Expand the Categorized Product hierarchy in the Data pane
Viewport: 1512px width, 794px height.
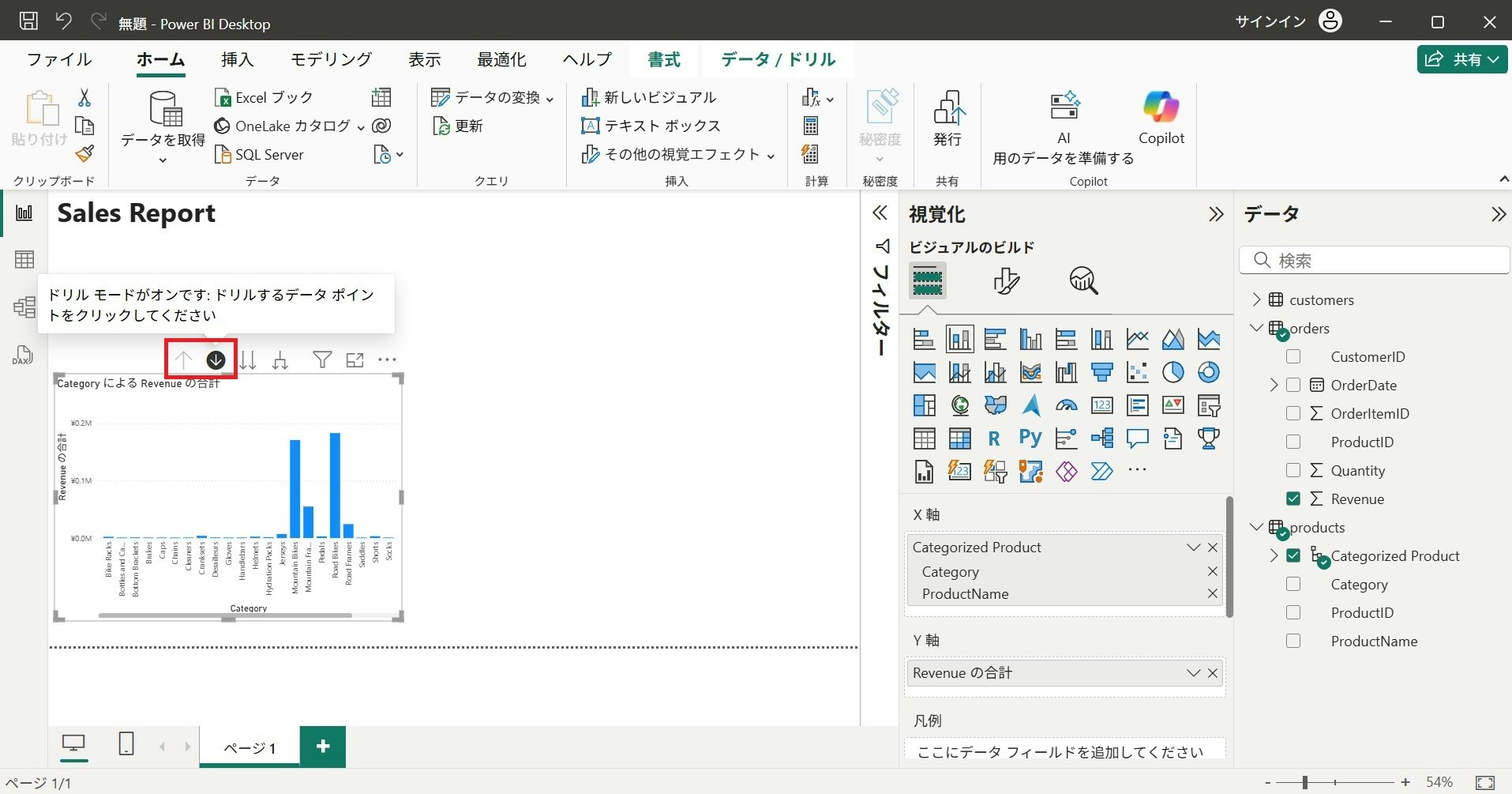(x=1274, y=556)
